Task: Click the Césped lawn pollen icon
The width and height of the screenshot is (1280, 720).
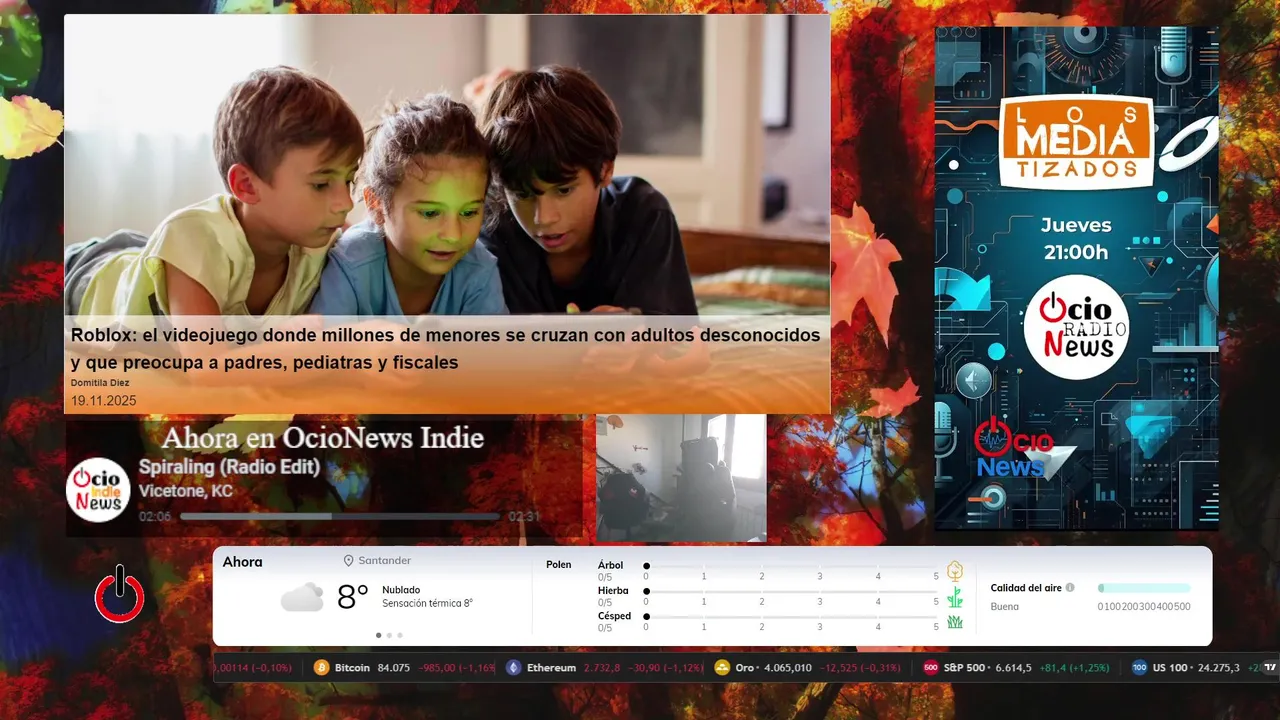Action: (x=955, y=622)
